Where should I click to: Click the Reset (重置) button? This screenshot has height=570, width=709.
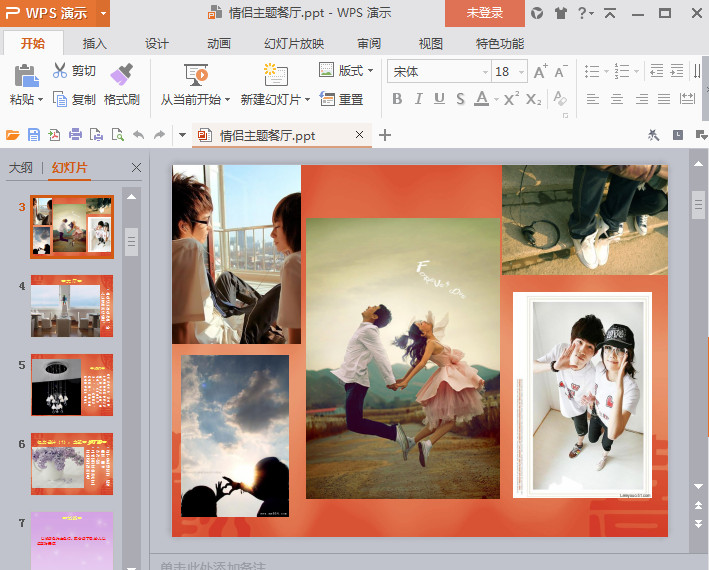(x=341, y=99)
